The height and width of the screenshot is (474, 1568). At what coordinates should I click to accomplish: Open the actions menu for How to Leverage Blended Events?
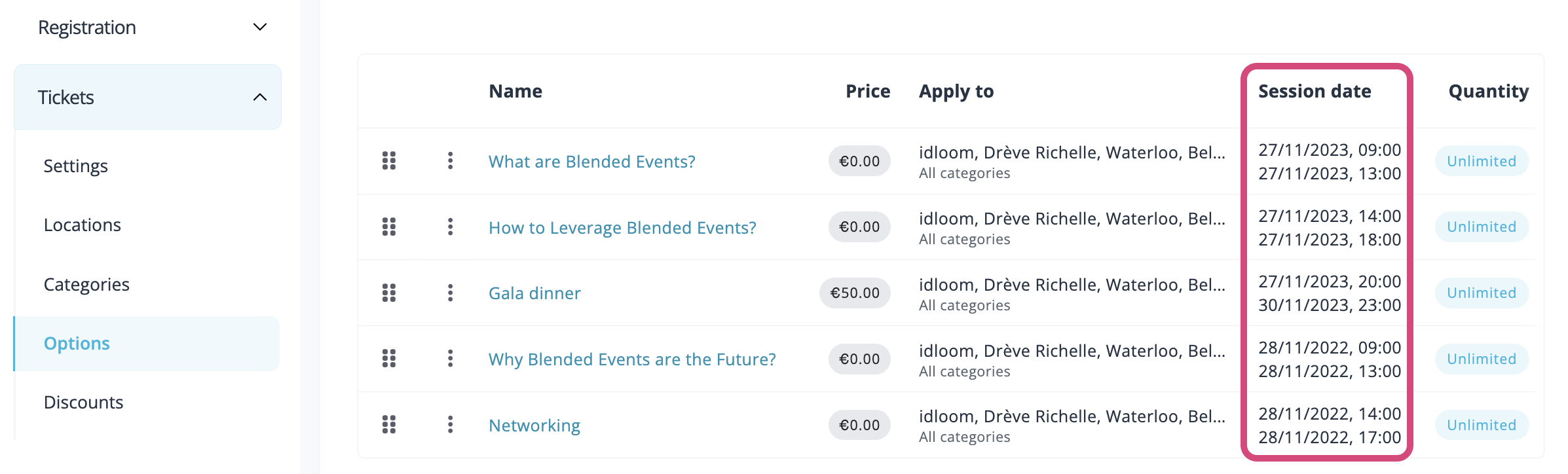[451, 227]
